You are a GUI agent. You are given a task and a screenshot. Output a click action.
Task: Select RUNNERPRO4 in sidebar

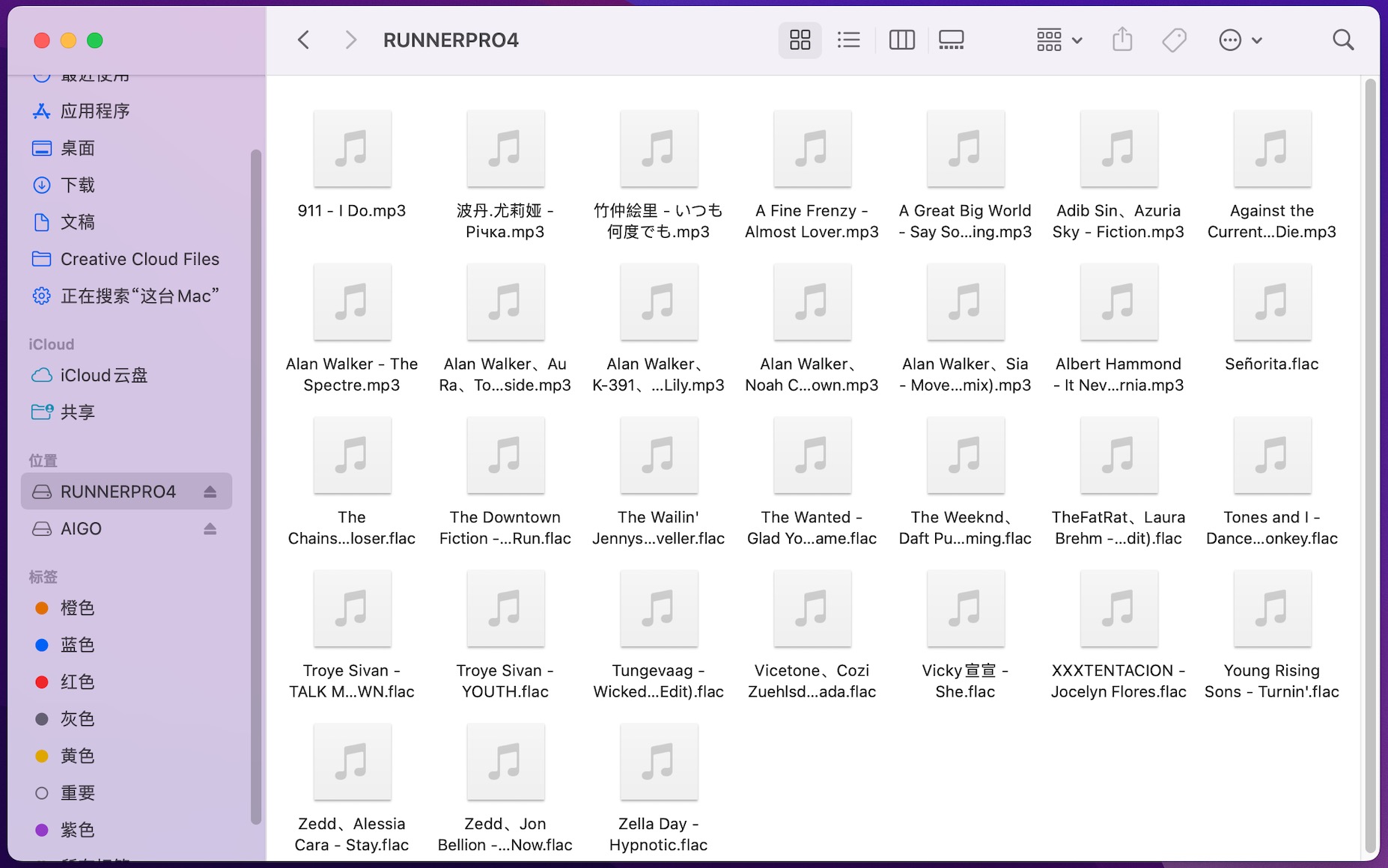click(x=127, y=492)
